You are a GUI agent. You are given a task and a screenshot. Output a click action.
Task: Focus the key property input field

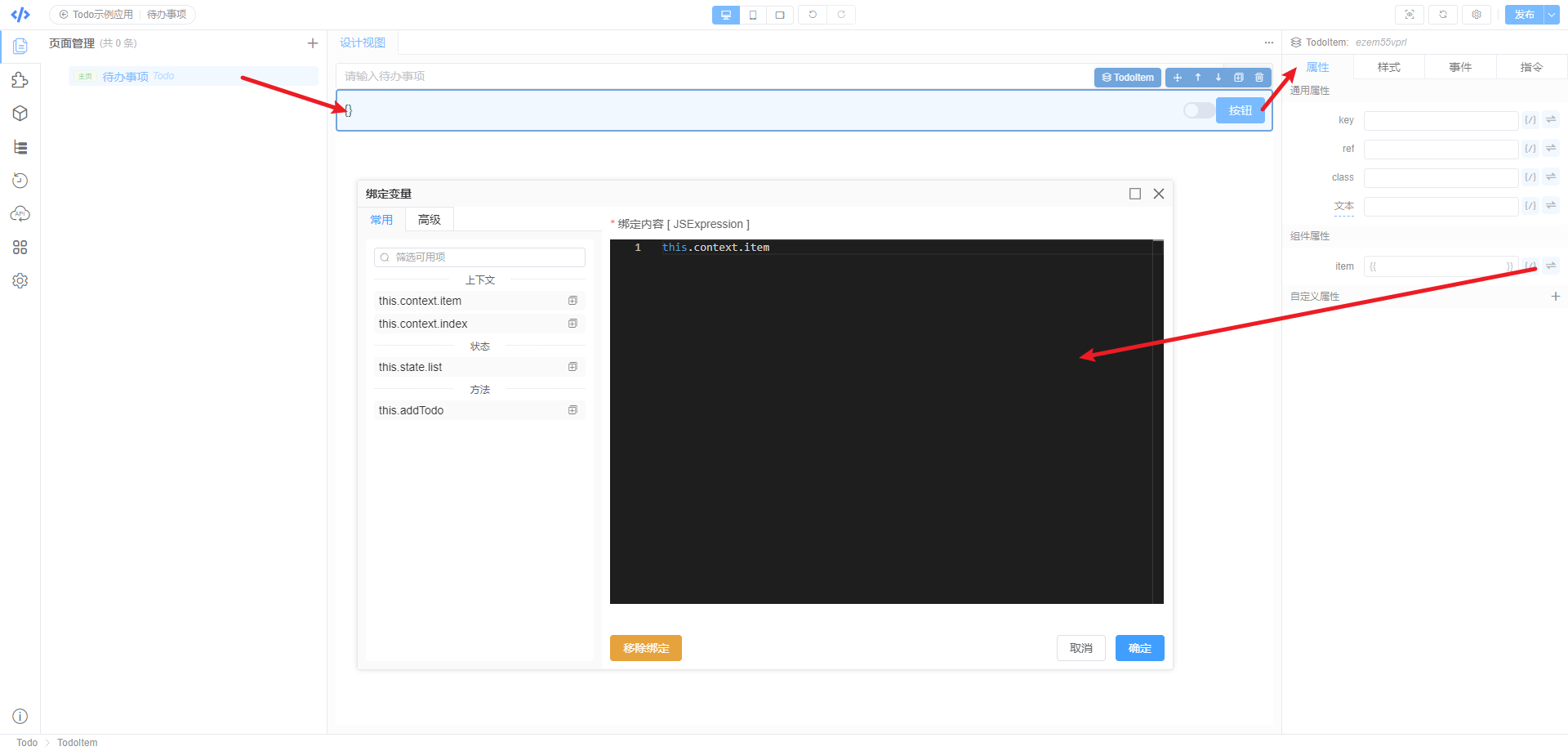[x=1441, y=121]
